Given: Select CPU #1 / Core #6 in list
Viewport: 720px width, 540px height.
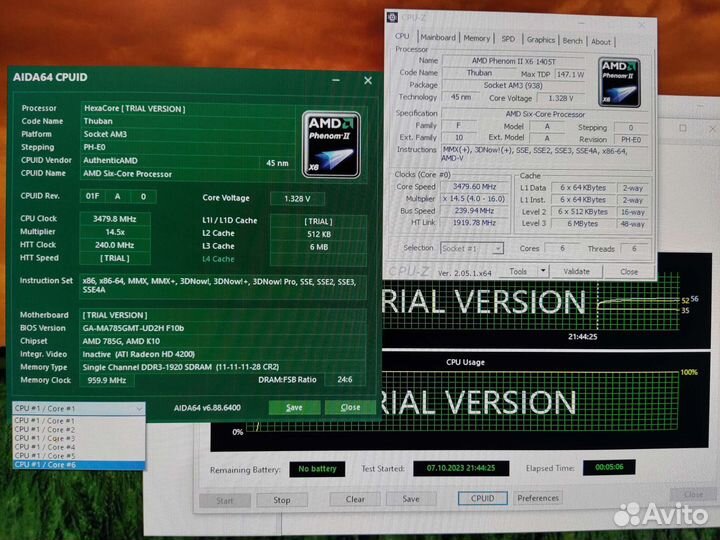Looking at the screenshot, I should click(x=79, y=465).
